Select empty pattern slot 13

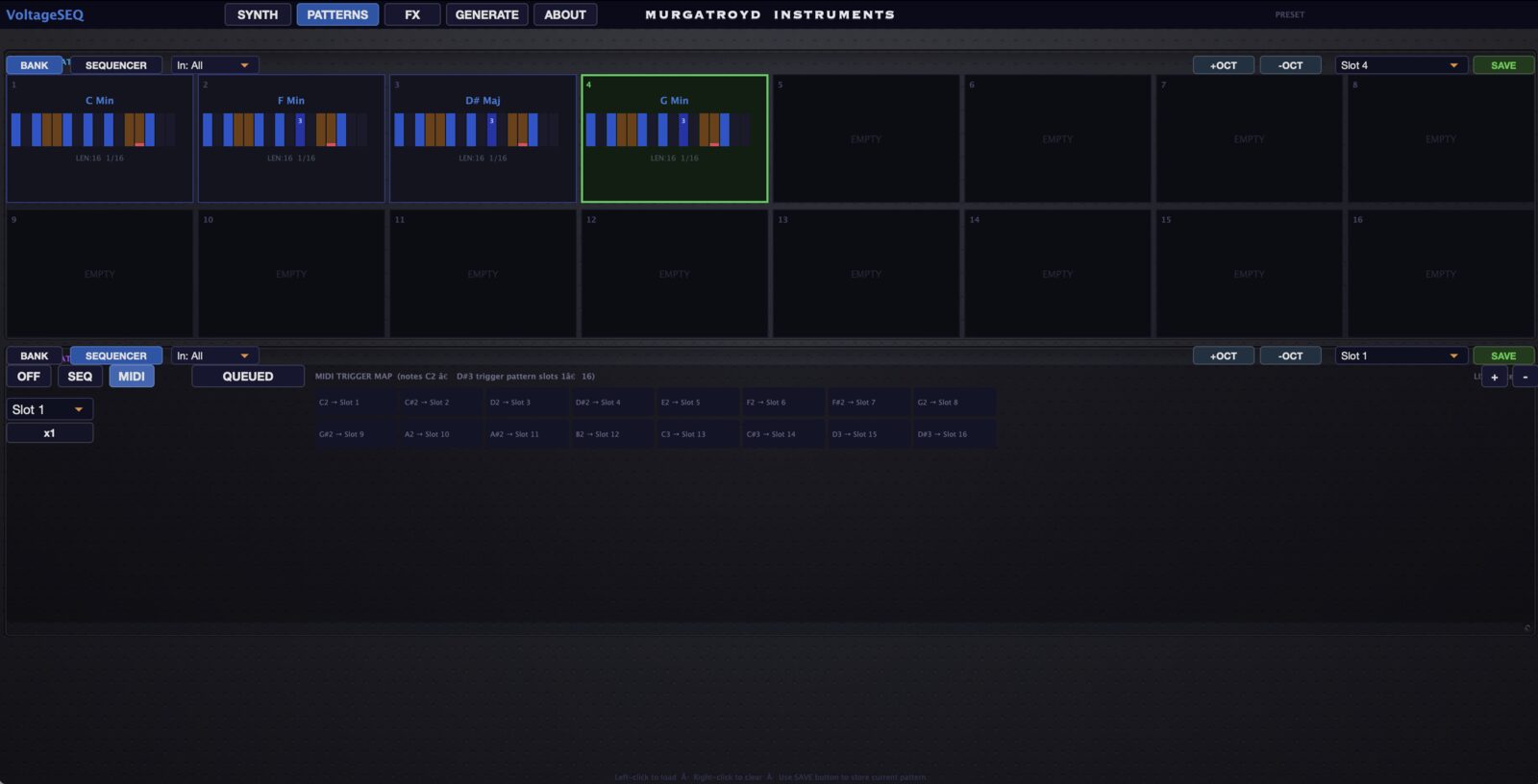[x=866, y=274]
